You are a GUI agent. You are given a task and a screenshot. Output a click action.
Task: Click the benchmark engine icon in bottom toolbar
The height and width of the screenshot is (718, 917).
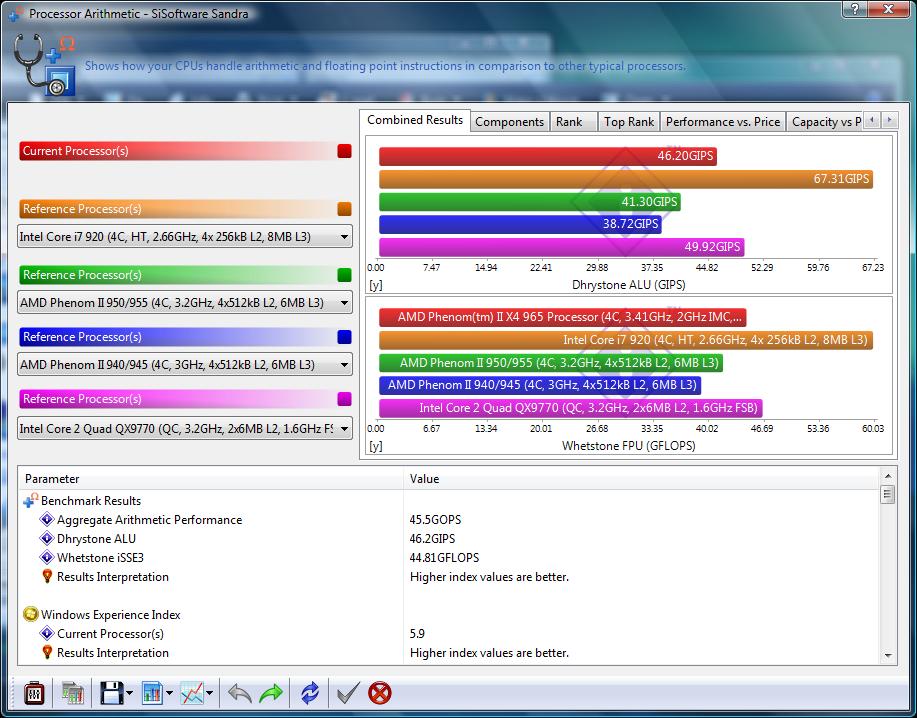pos(35,693)
